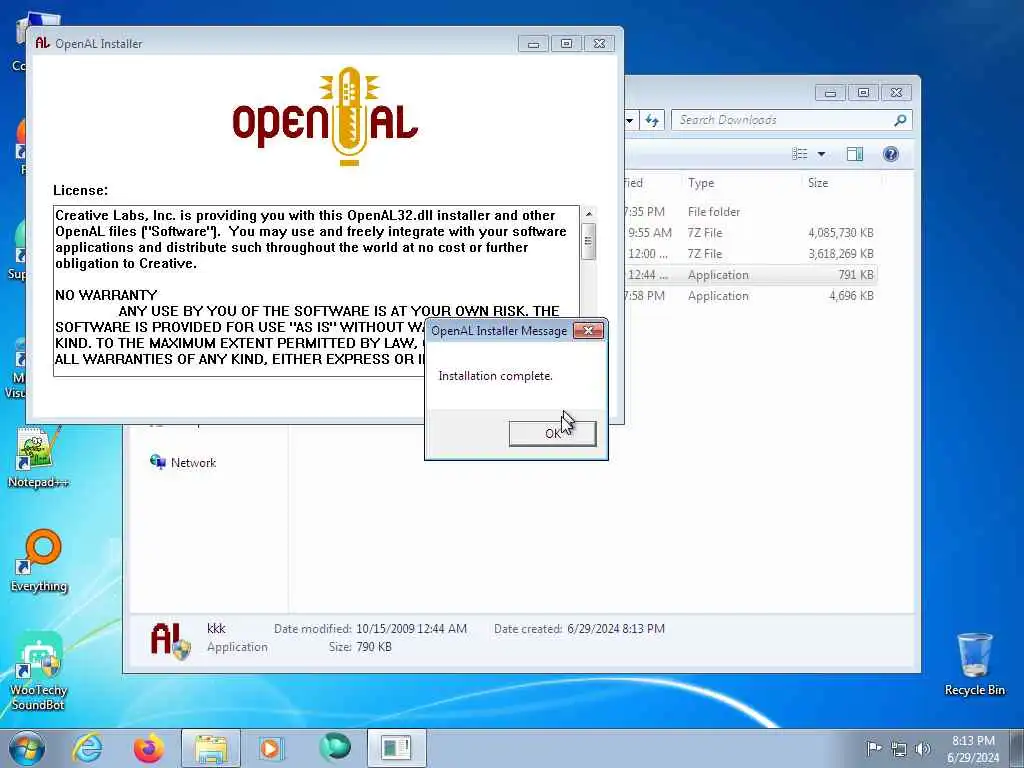Select the 7Z File of 3,618,269 KB
The width and height of the screenshot is (1024, 768).
pos(750,253)
